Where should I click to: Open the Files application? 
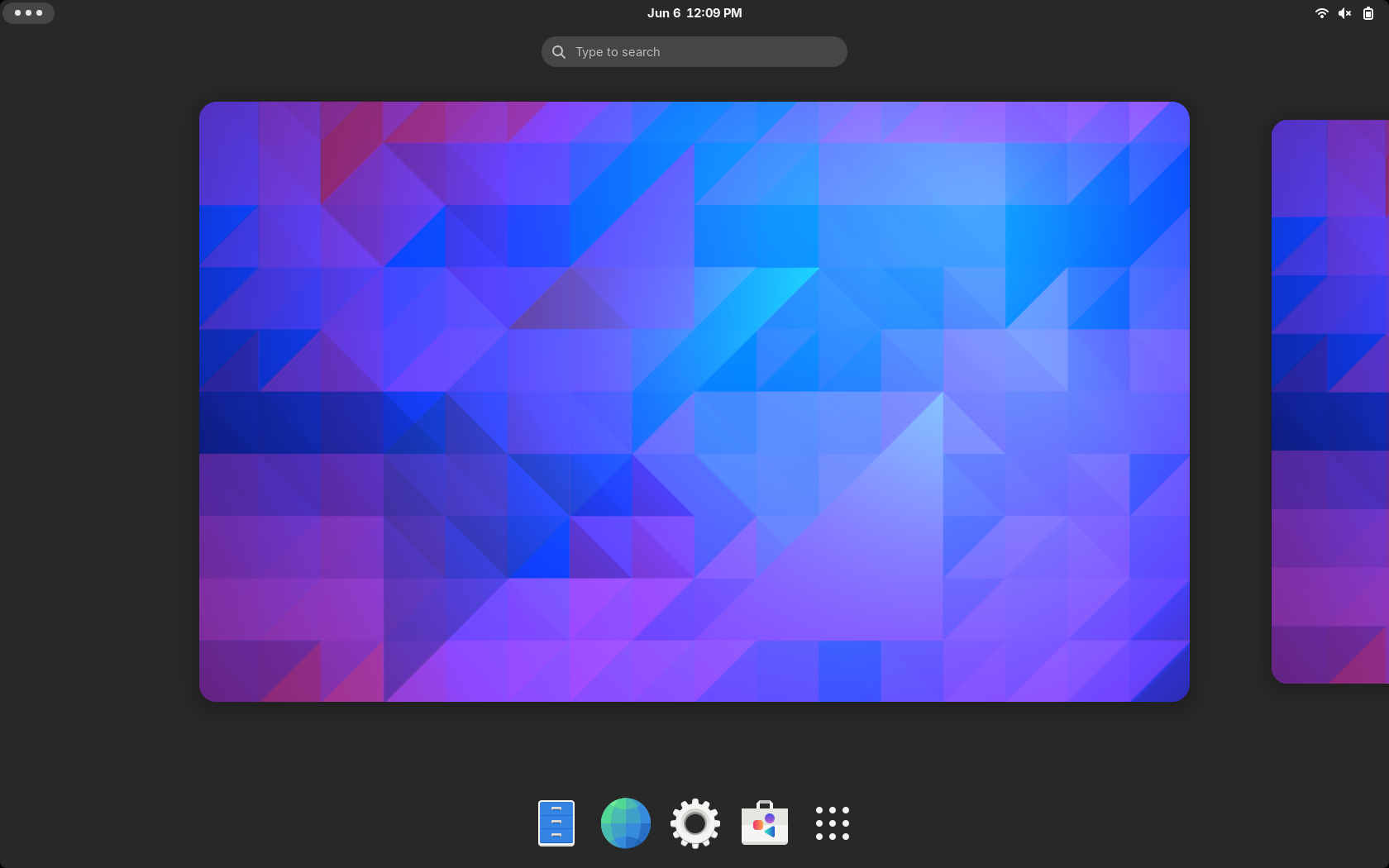556,823
